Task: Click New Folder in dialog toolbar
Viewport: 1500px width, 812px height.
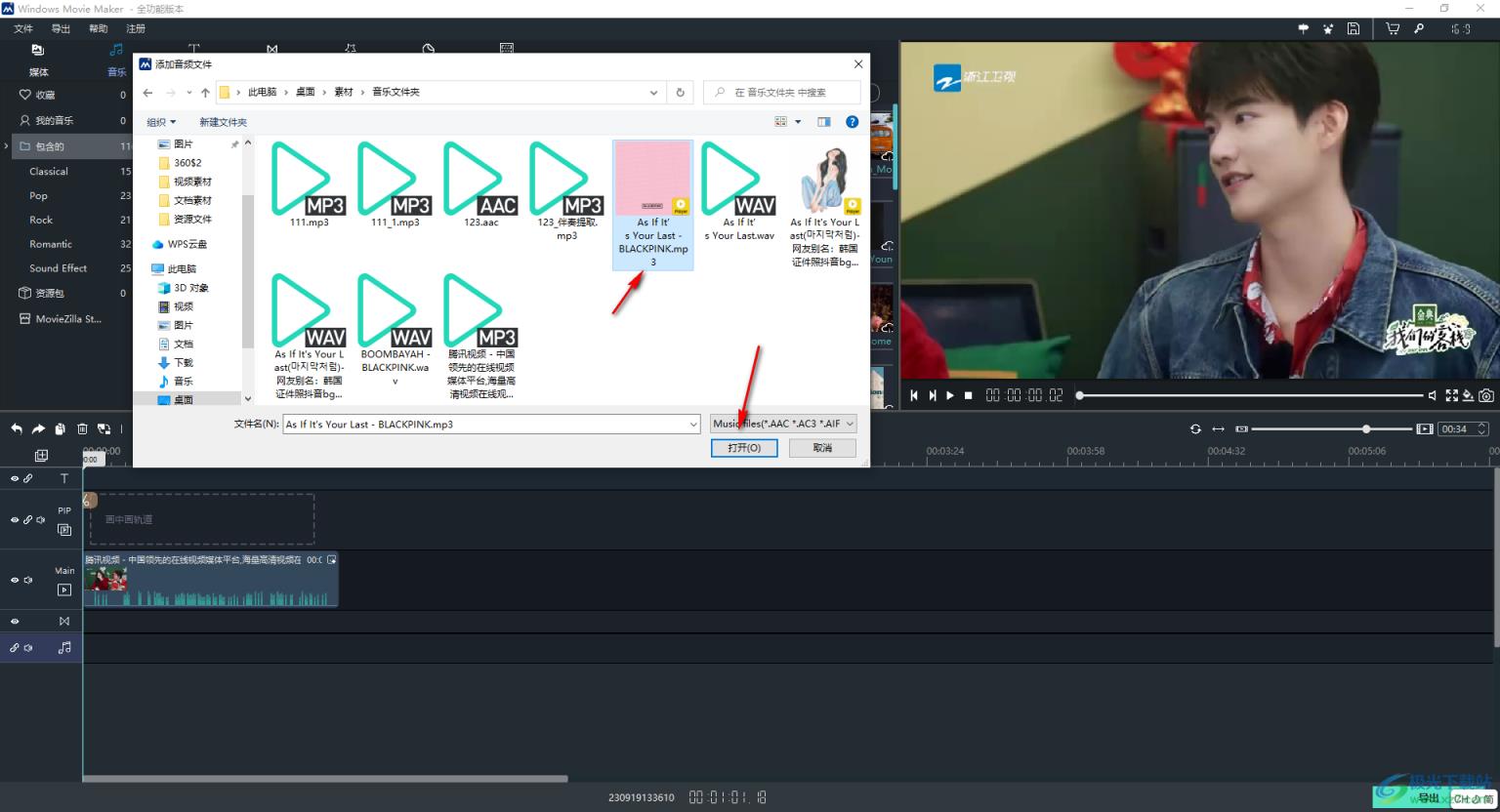Action: point(223,122)
